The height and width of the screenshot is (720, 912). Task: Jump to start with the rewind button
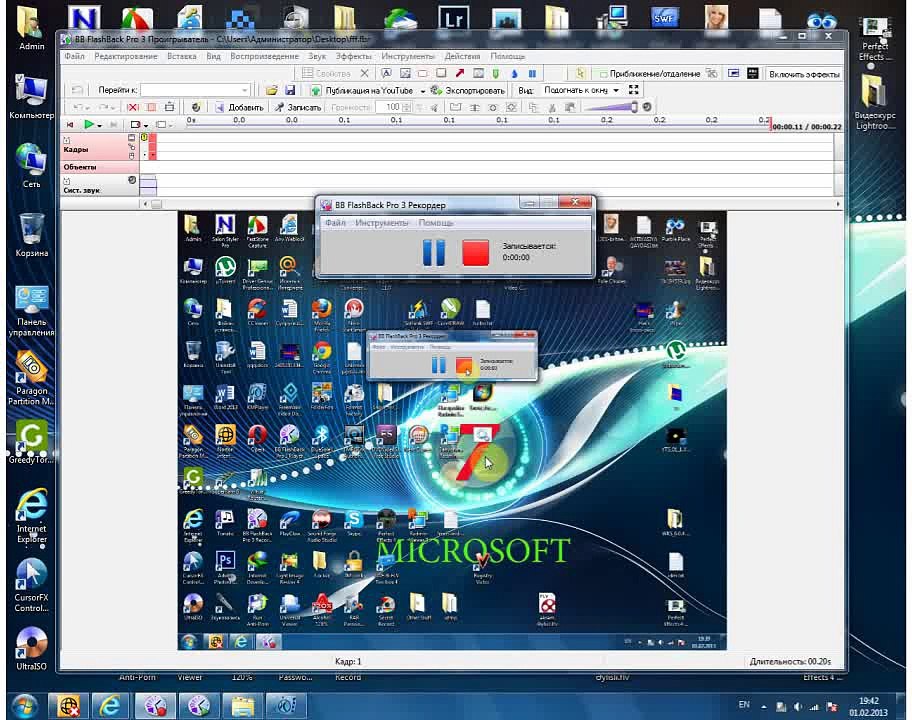70,124
